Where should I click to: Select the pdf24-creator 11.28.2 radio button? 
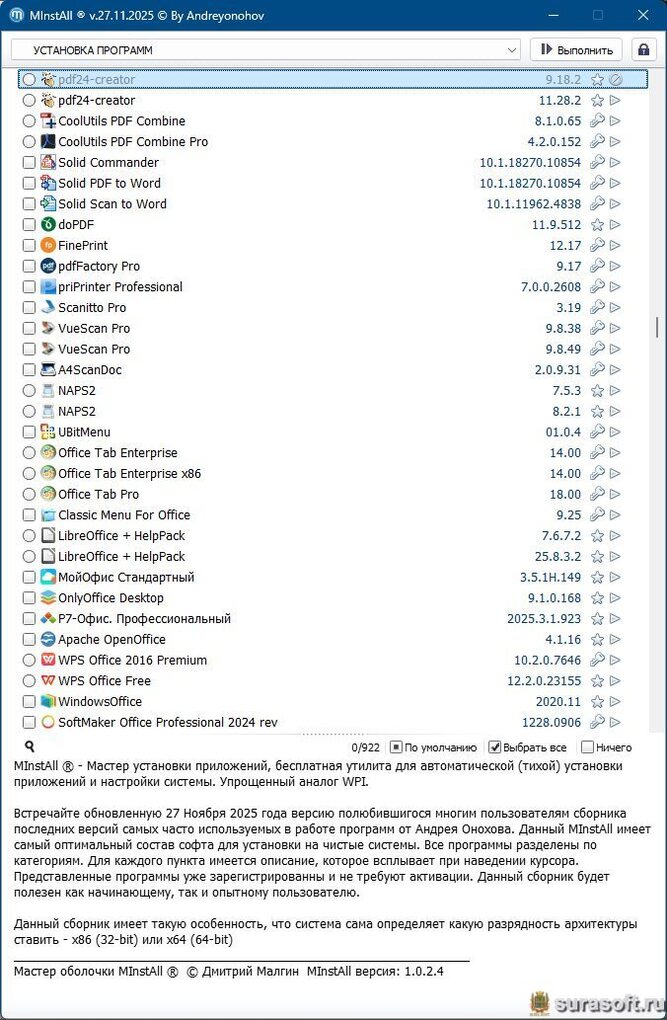(29, 101)
